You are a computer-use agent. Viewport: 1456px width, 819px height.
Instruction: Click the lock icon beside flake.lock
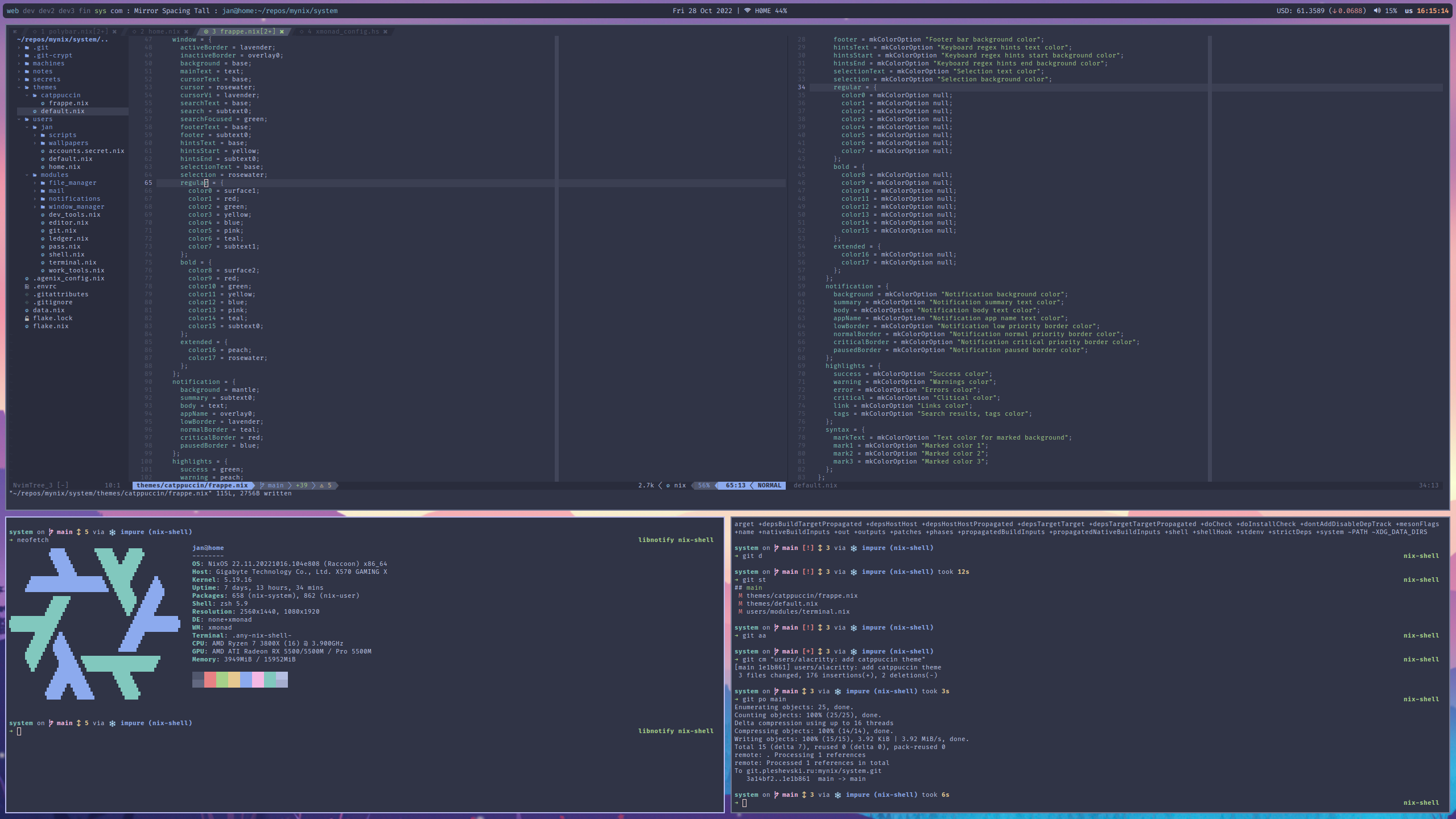click(27, 318)
